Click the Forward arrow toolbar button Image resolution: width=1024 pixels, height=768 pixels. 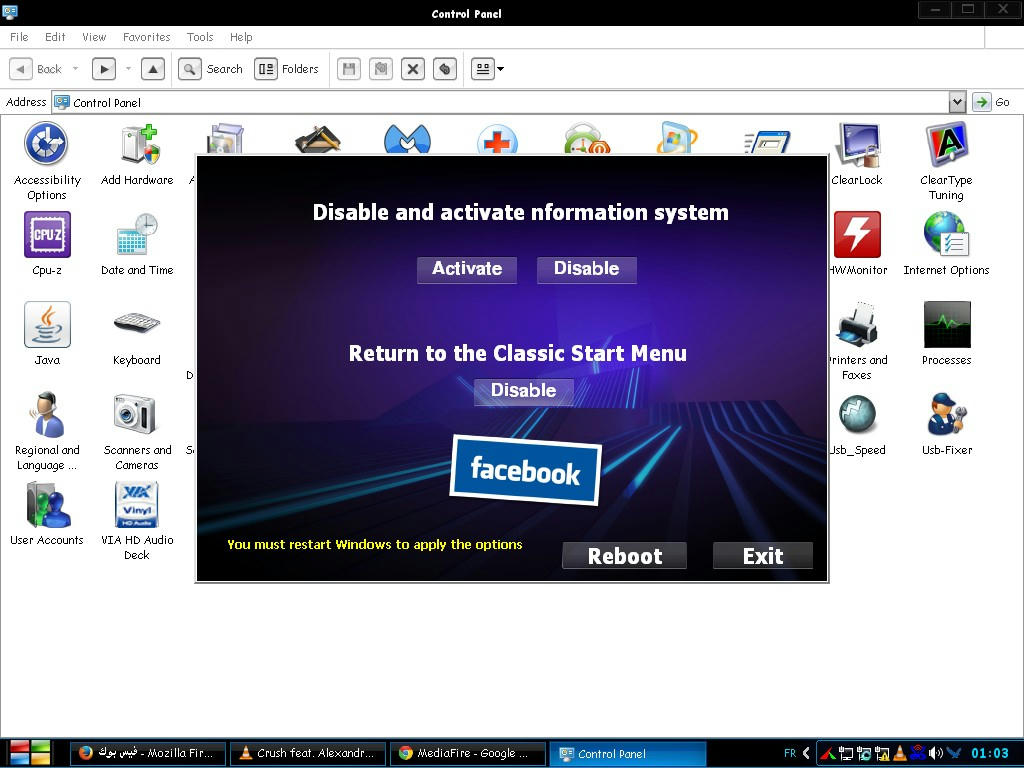[104, 69]
